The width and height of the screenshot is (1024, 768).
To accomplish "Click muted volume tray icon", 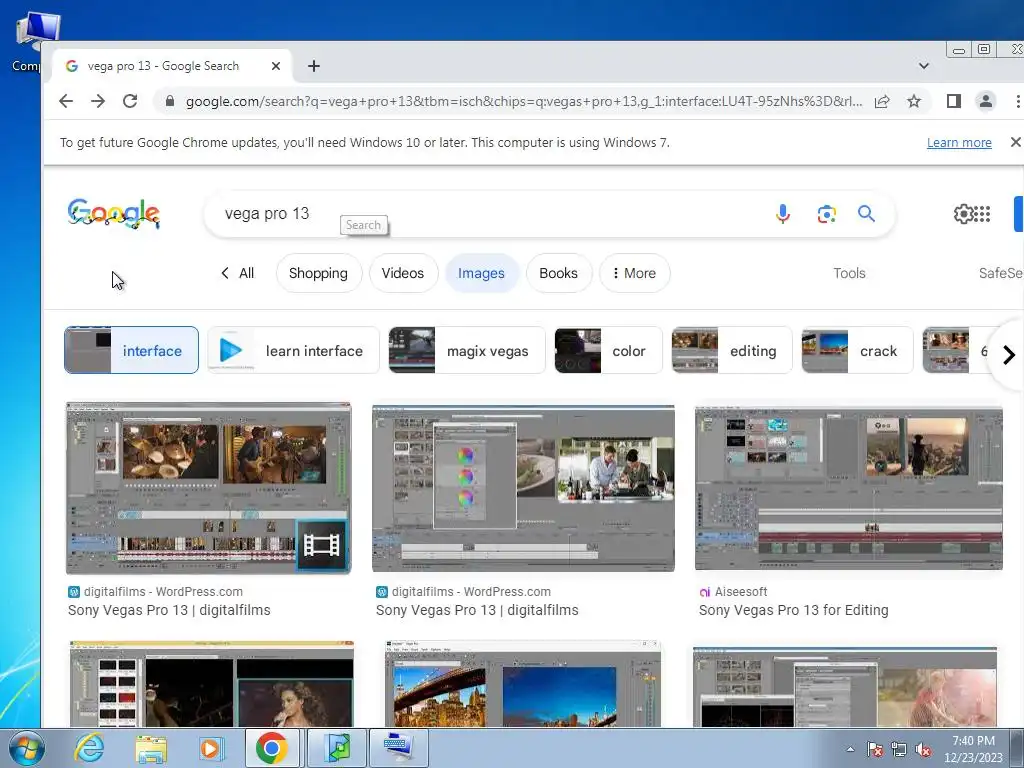I will [923, 750].
